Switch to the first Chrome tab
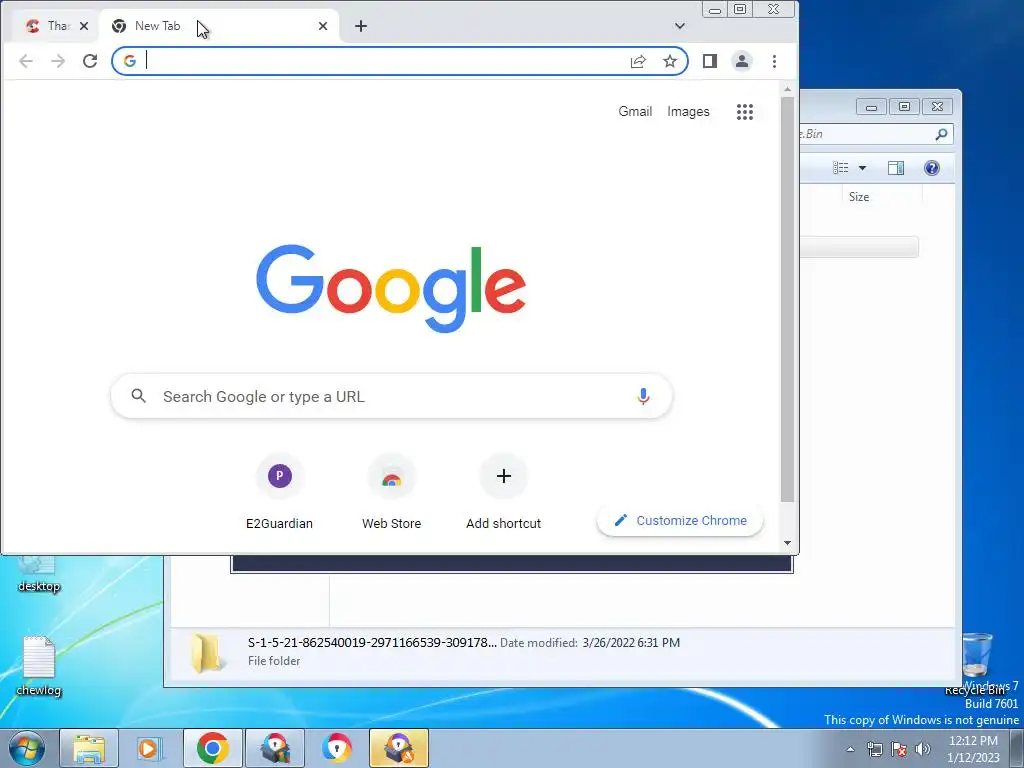This screenshot has height=768, width=1024. [x=47, y=26]
